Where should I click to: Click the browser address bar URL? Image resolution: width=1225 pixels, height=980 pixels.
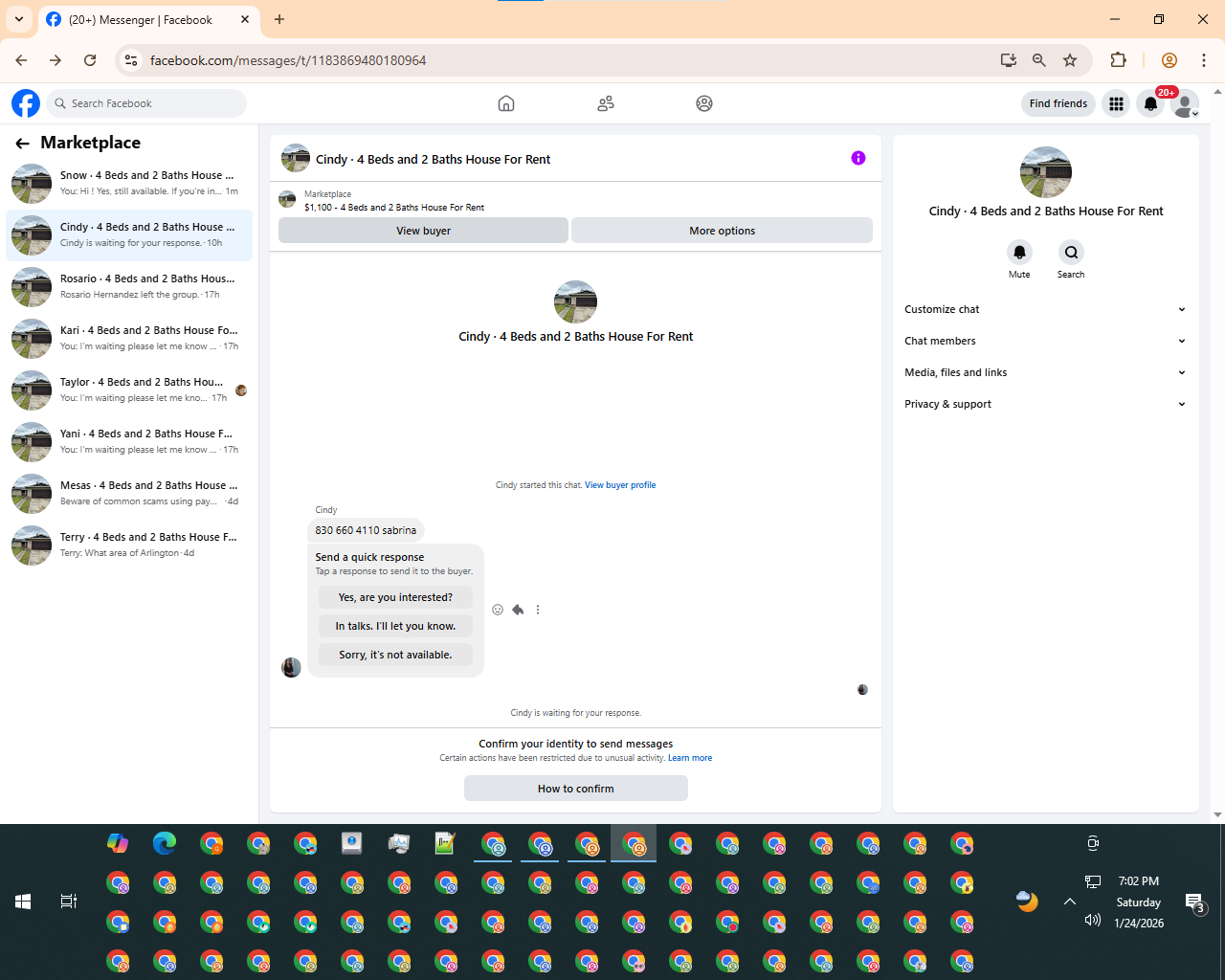pyautogui.click(x=288, y=60)
